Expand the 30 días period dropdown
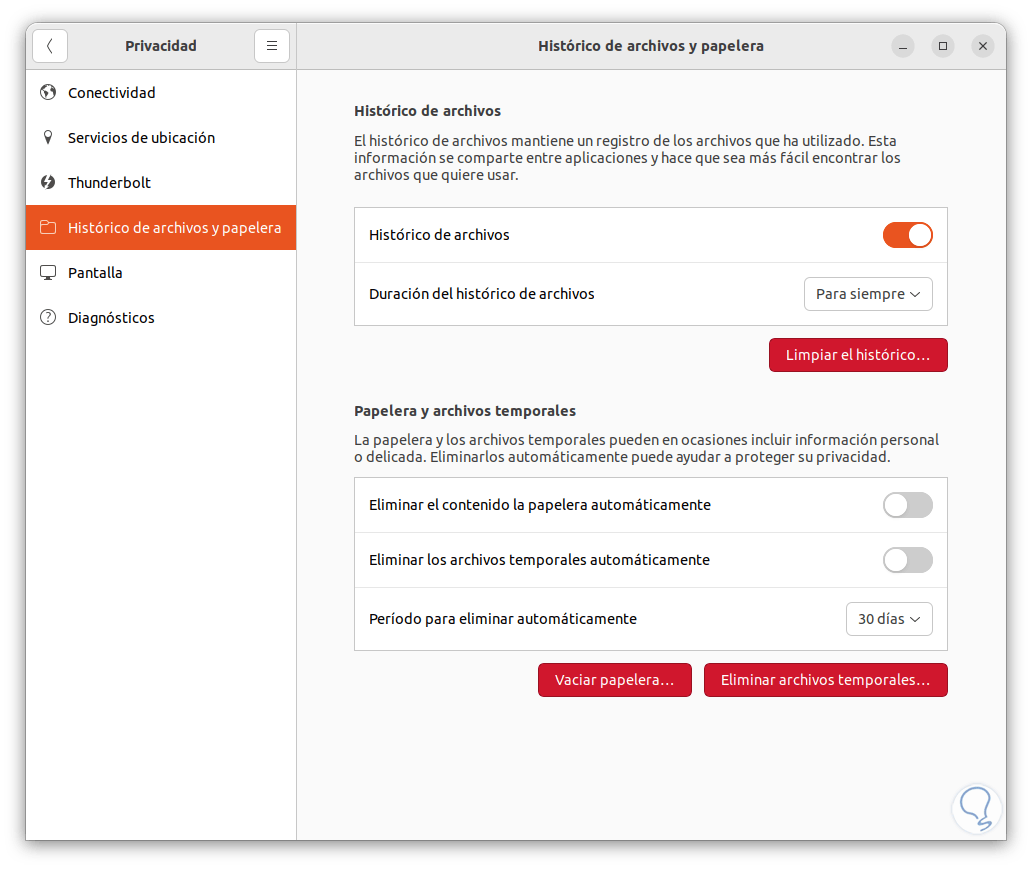This screenshot has width=1032, height=869. pyautogui.click(x=889, y=619)
